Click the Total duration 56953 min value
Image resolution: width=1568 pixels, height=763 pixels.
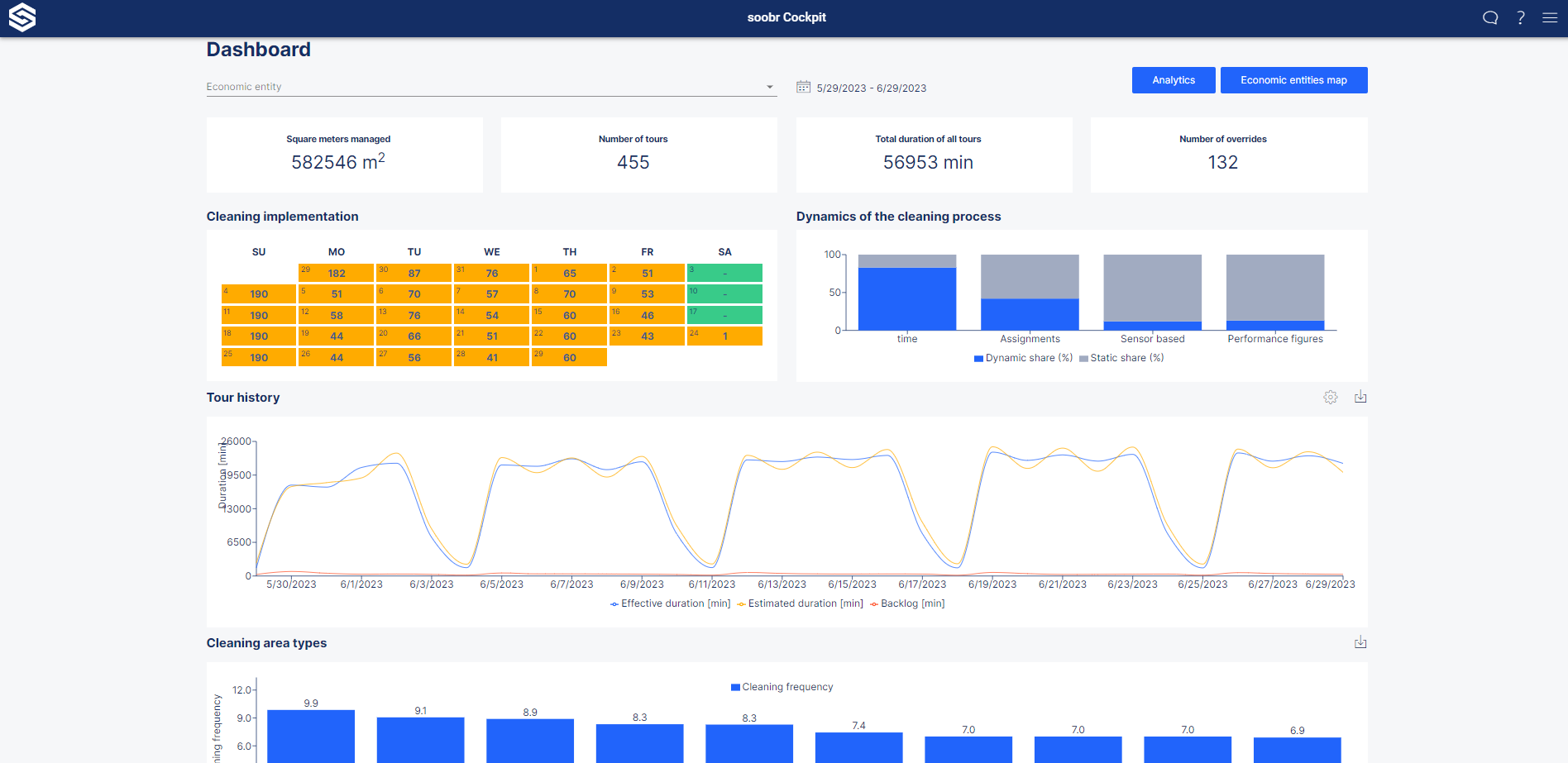point(928,163)
